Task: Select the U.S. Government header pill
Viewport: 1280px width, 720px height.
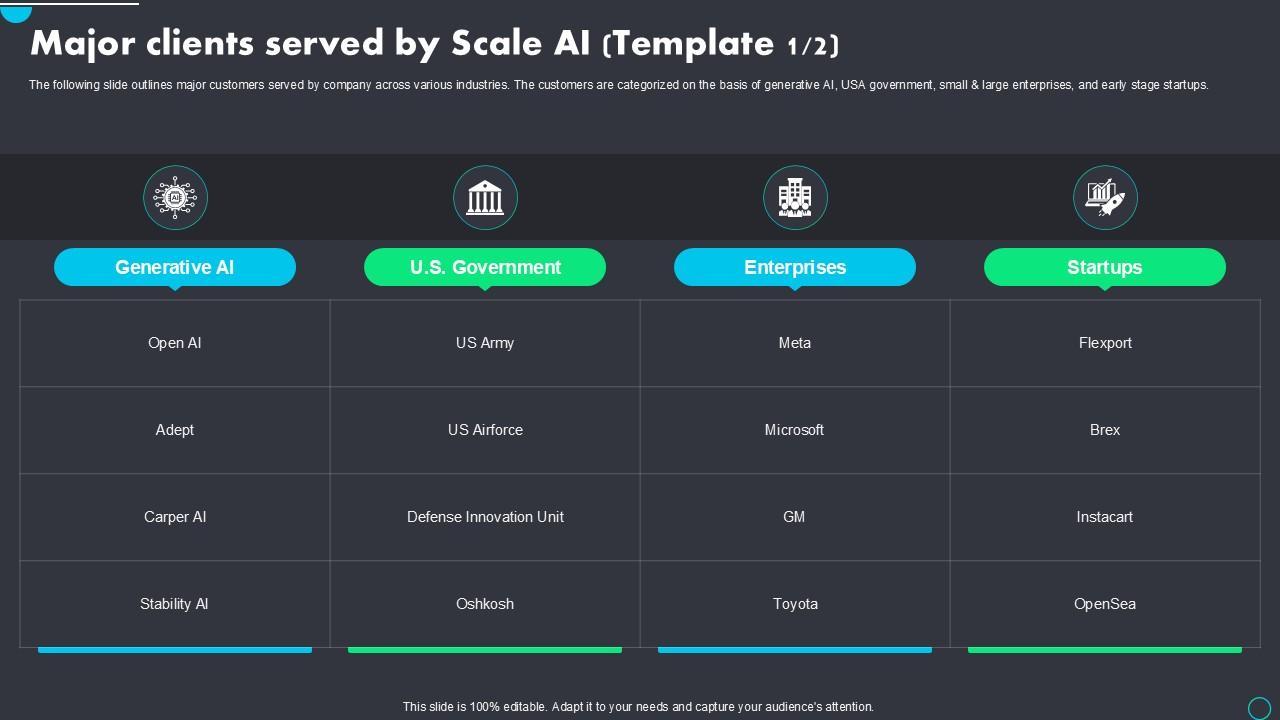Action: [485, 267]
